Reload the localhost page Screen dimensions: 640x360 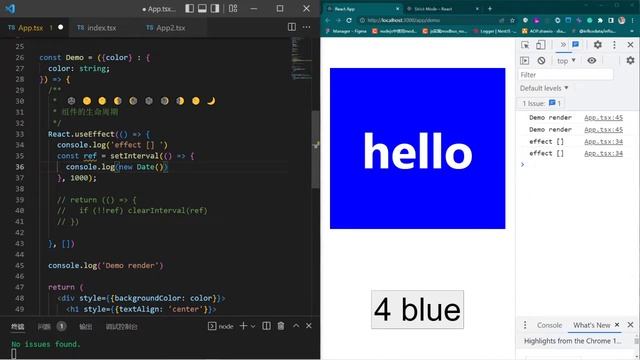click(349, 20)
